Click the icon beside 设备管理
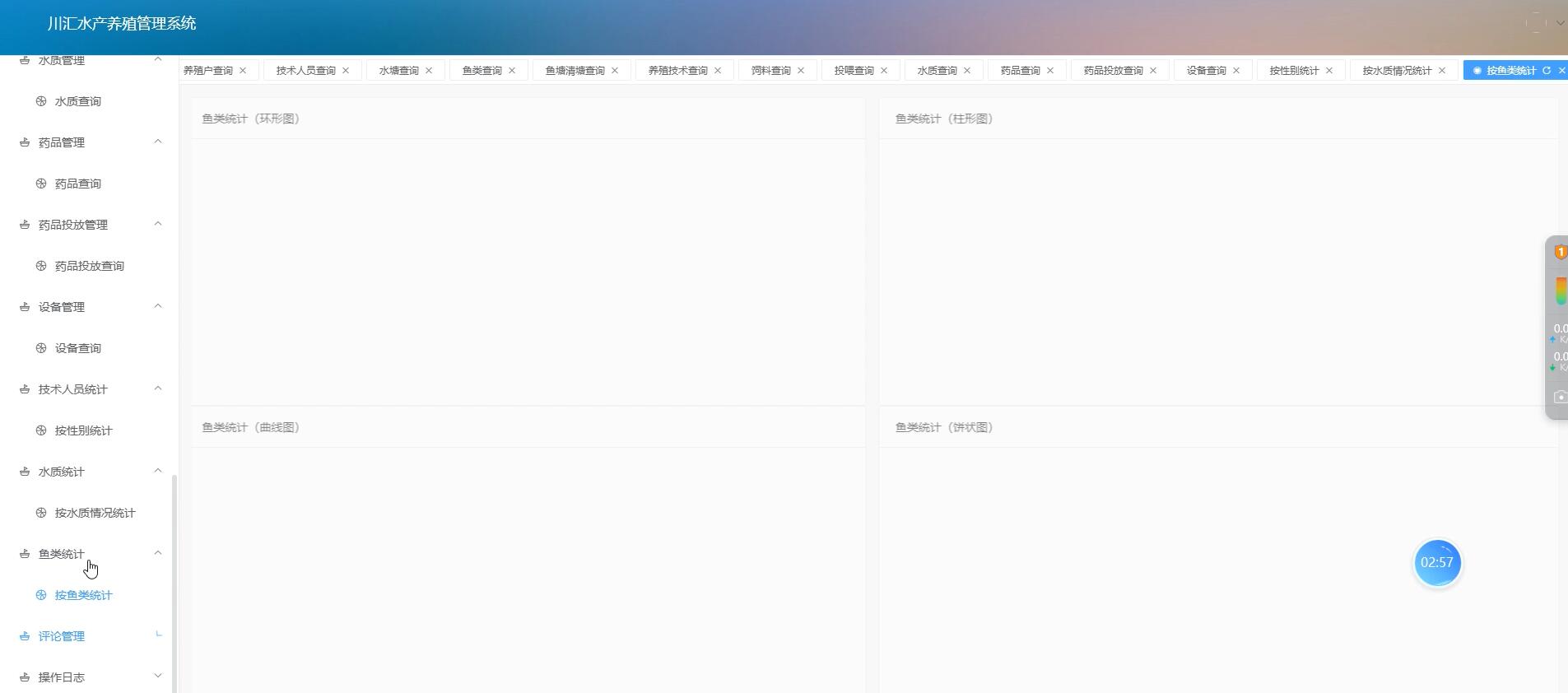 tap(25, 307)
